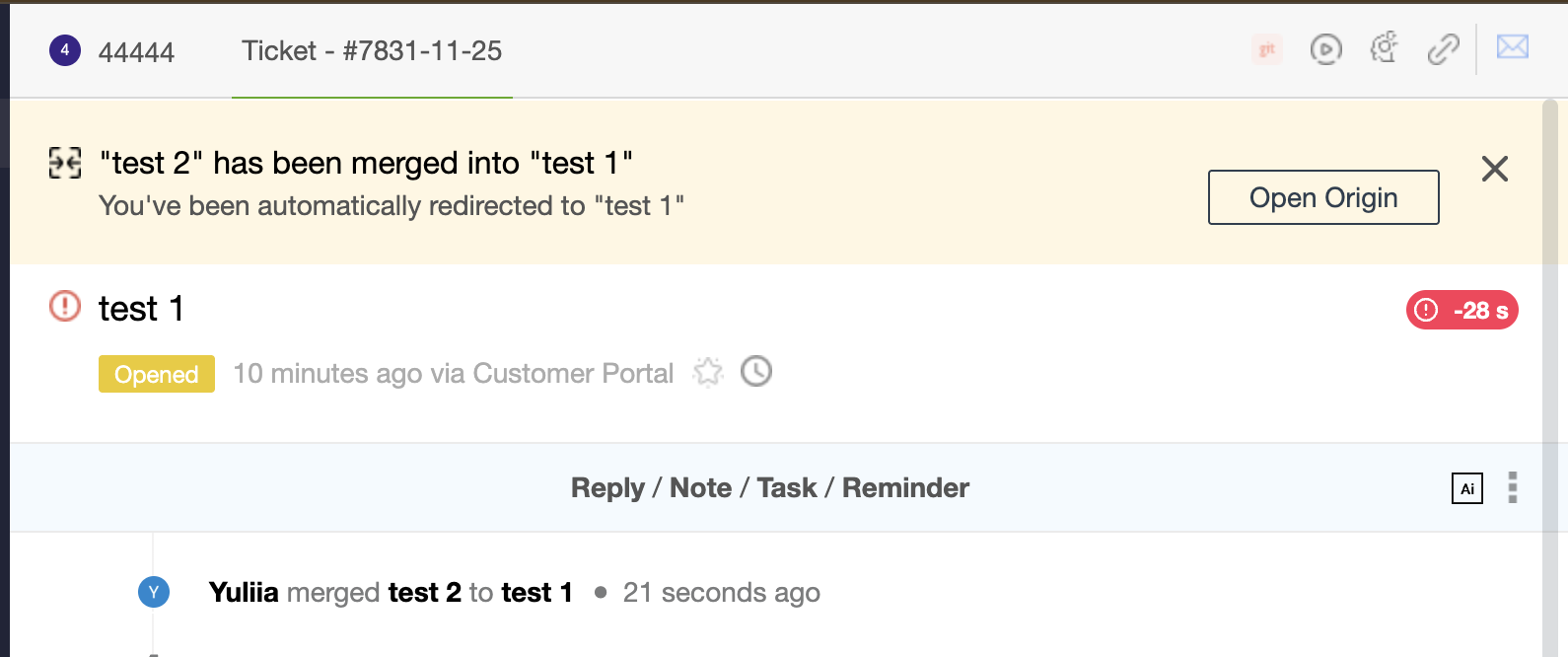
Task: Dismiss the merged ticket notification banner
Action: [1494, 169]
